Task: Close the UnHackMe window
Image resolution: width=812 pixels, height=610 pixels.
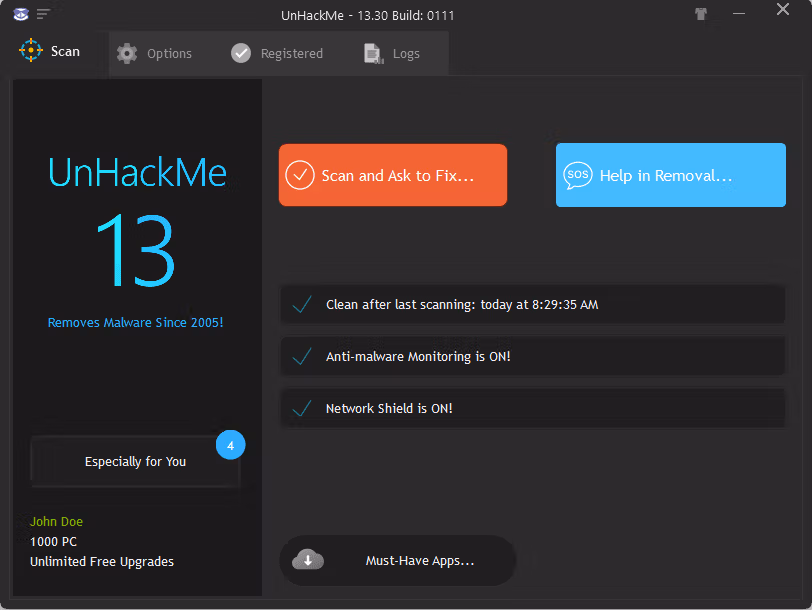Action: click(782, 9)
